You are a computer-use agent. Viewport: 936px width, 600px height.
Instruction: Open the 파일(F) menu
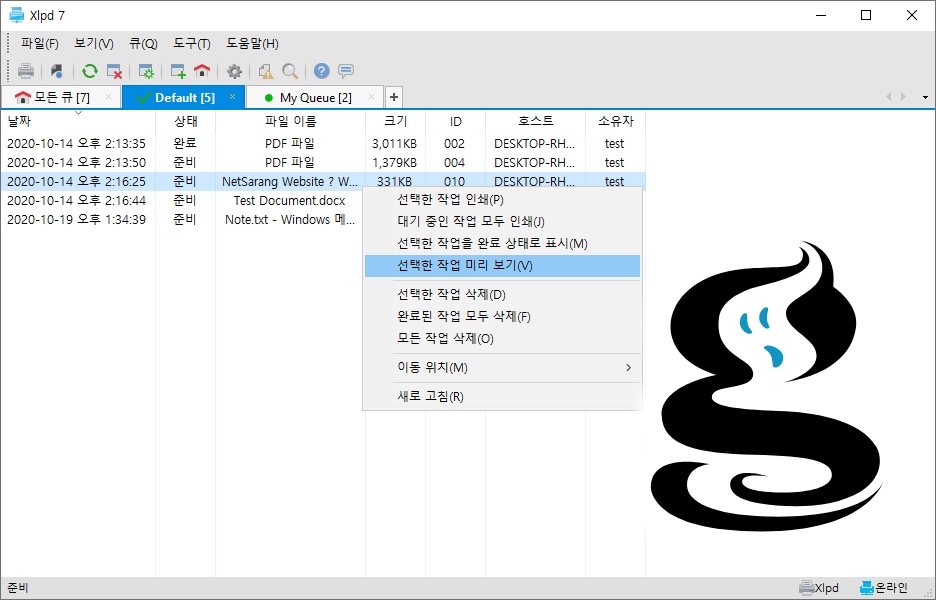[x=39, y=44]
